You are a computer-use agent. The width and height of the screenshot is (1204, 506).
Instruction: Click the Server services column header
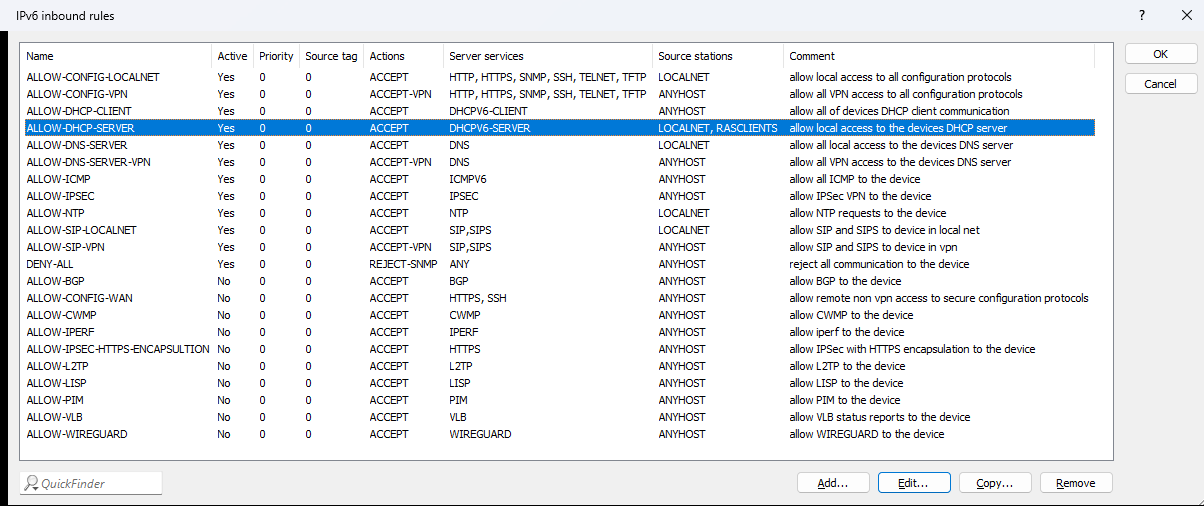click(548, 56)
